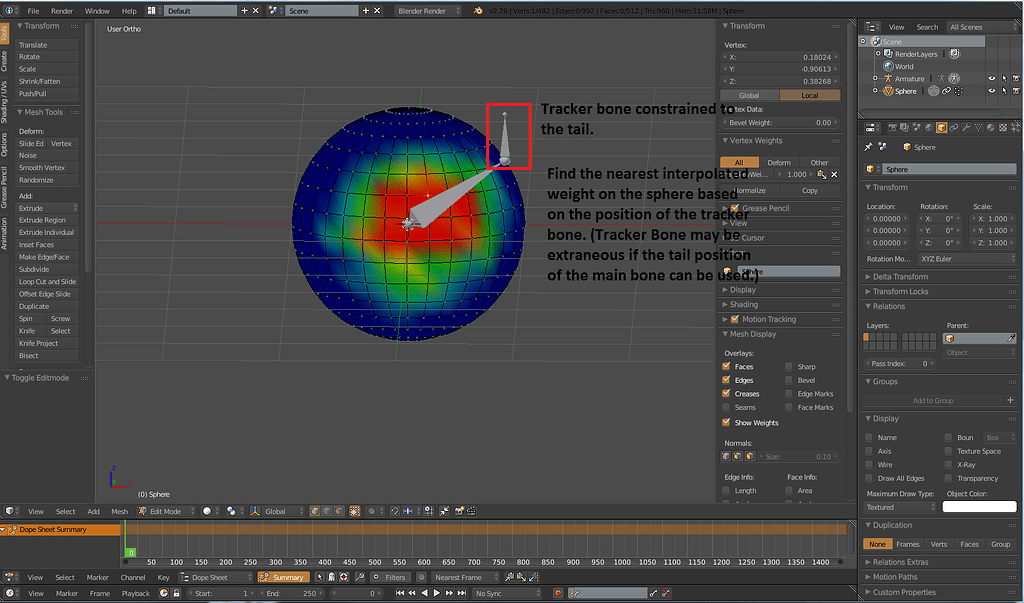Screen dimensions: 1024x603
Task: Jump to first frame in timeline
Action: point(400,593)
